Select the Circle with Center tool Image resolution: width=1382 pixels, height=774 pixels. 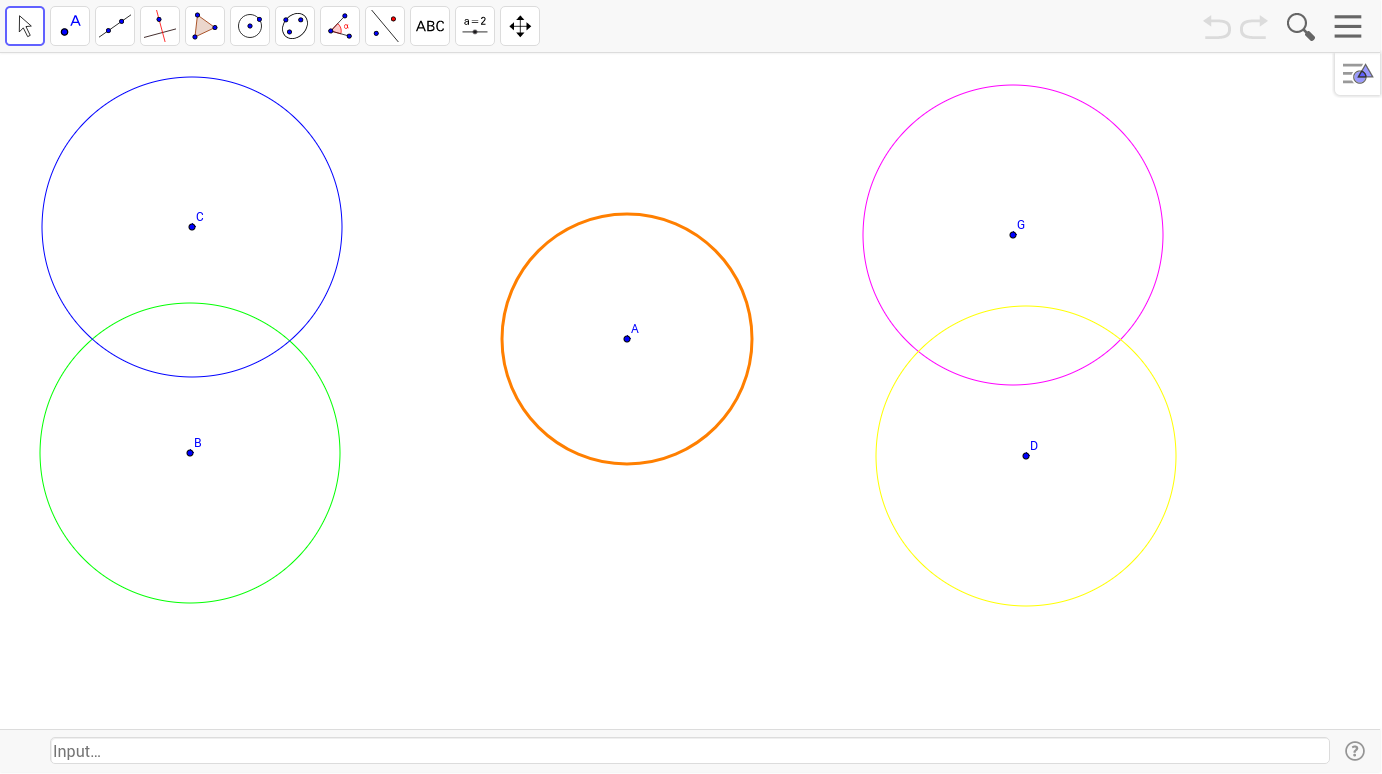[250, 26]
